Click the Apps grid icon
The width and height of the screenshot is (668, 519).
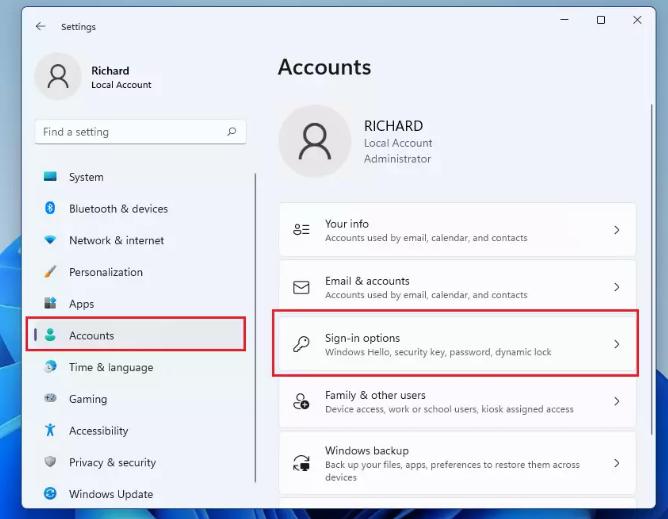tap(50, 303)
